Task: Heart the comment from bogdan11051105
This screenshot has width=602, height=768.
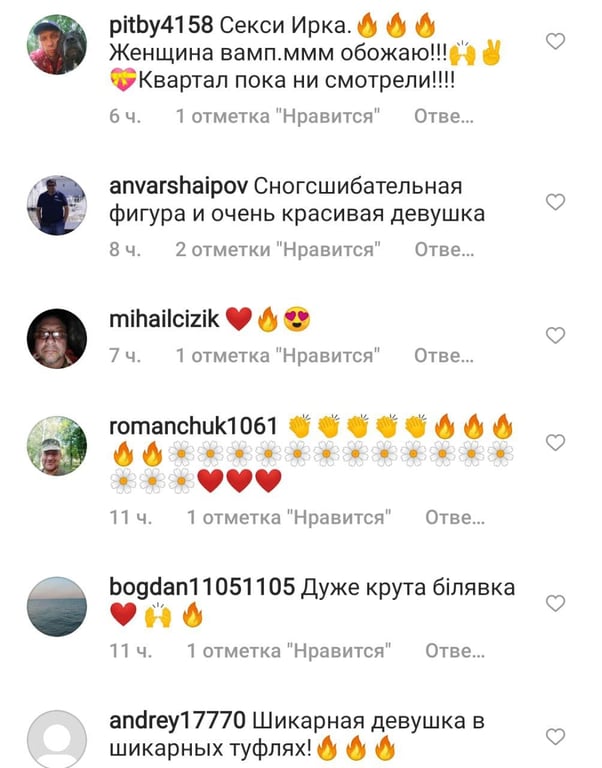Action: tap(555, 603)
